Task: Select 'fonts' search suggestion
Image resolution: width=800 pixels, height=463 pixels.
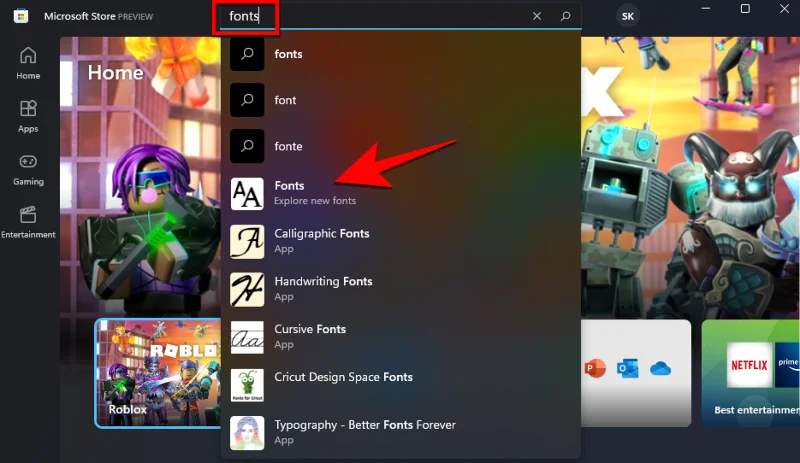Action: [x=401, y=54]
